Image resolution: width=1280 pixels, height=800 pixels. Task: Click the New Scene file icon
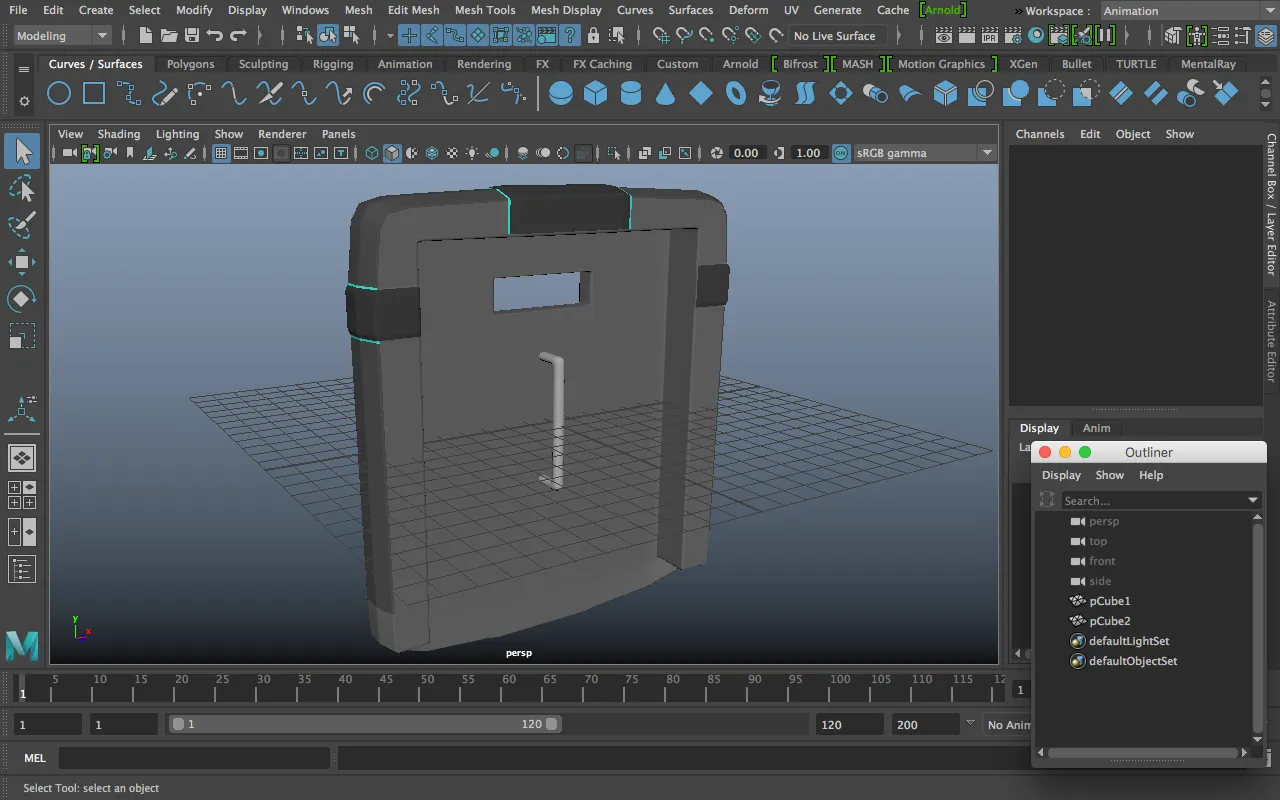tap(146, 36)
